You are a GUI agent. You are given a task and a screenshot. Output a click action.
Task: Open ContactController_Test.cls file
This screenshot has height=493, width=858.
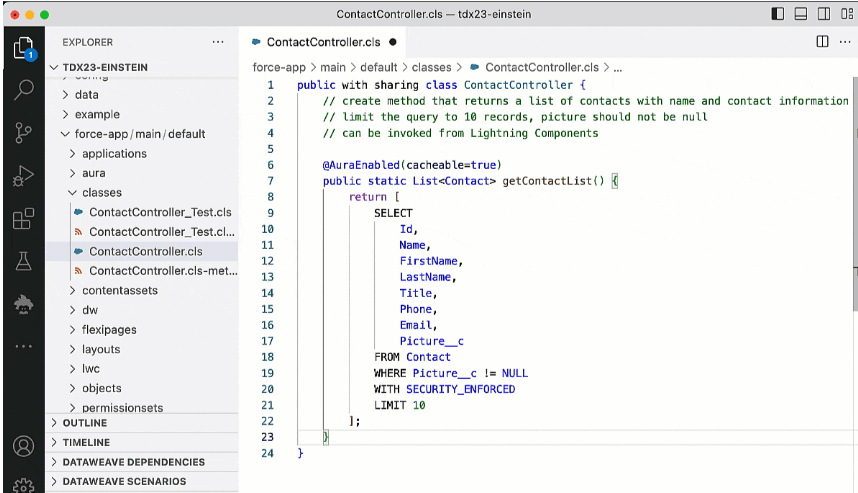(160, 212)
